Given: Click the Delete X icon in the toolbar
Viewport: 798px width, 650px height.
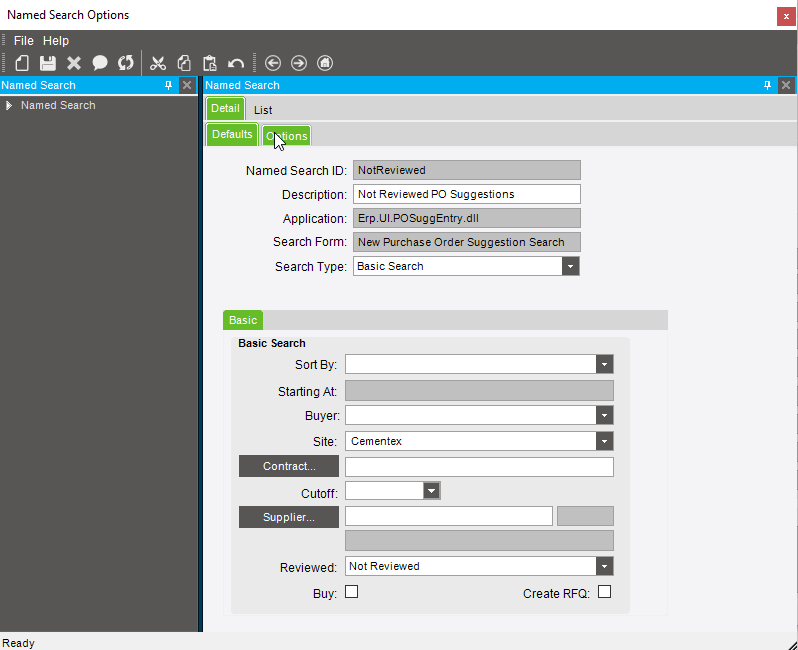Looking at the screenshot, I should [x=74, y=63].
